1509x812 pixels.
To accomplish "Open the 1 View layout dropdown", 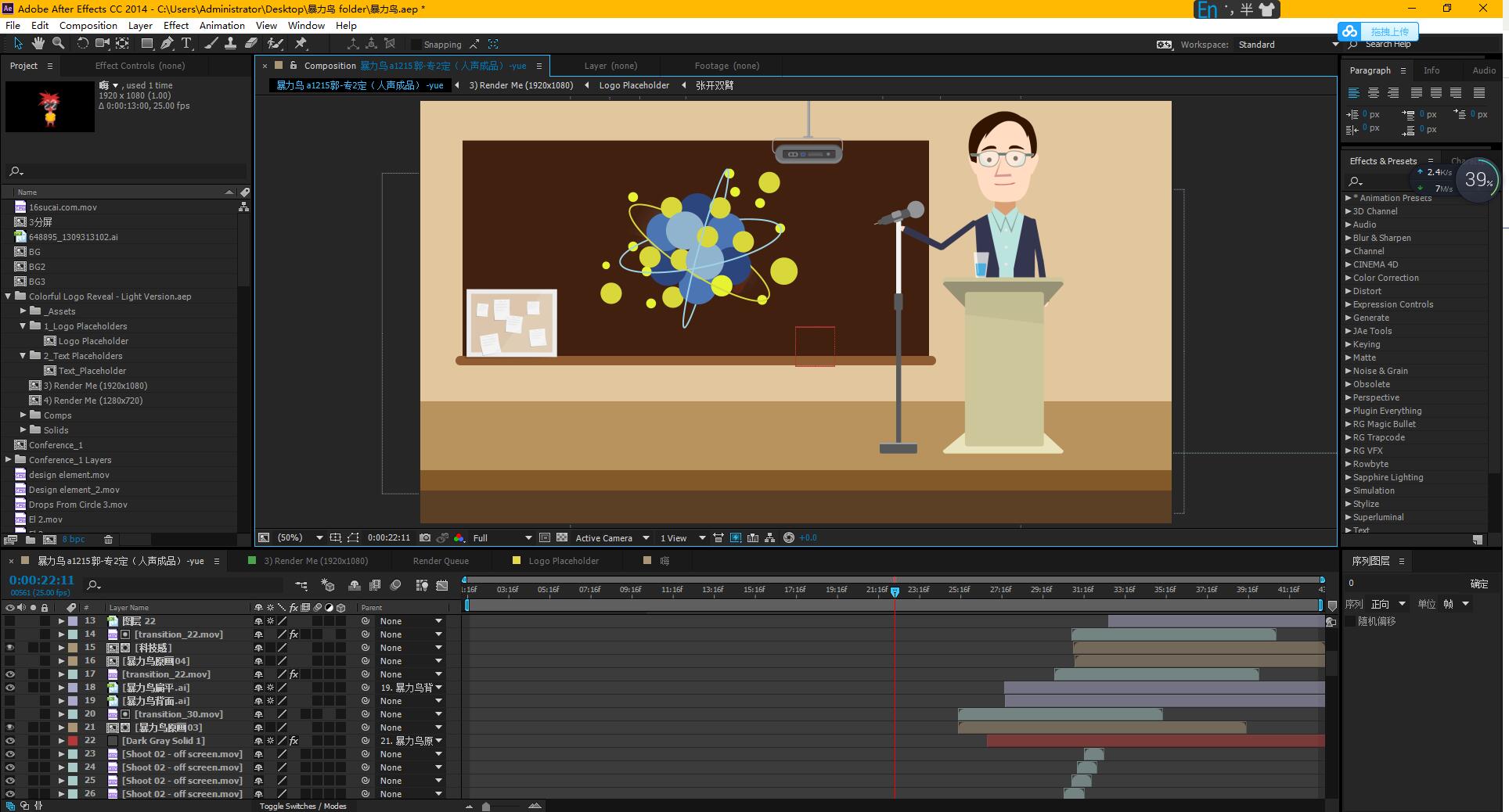I will click(x=682, y=537).
